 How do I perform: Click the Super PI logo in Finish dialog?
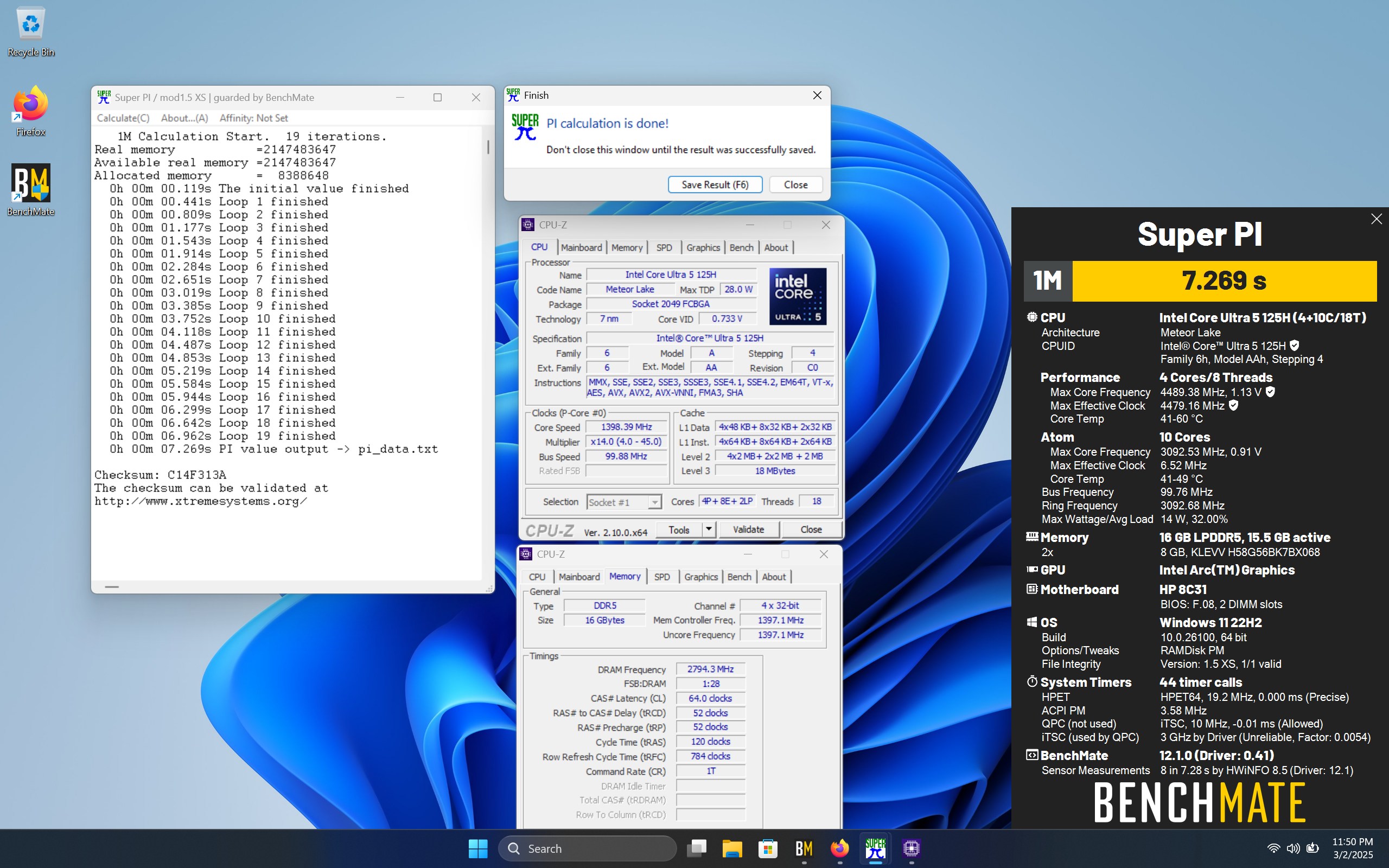(525, 127)
